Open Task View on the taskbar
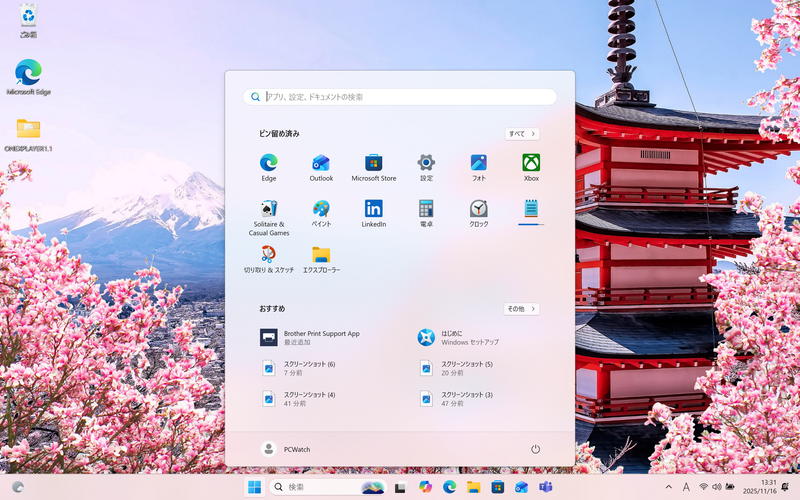The width and height of the screenshot is (800, 500). tap(401, 487)
